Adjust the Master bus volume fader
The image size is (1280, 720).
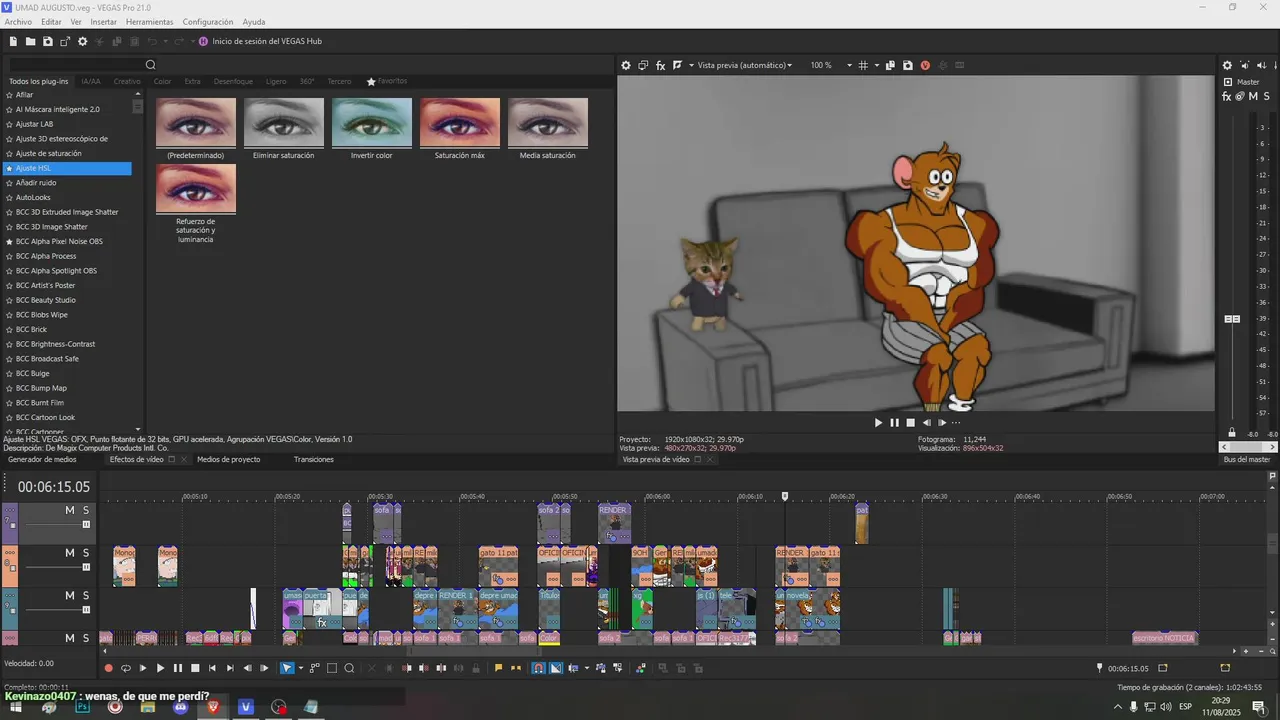tap(1233, 319)
